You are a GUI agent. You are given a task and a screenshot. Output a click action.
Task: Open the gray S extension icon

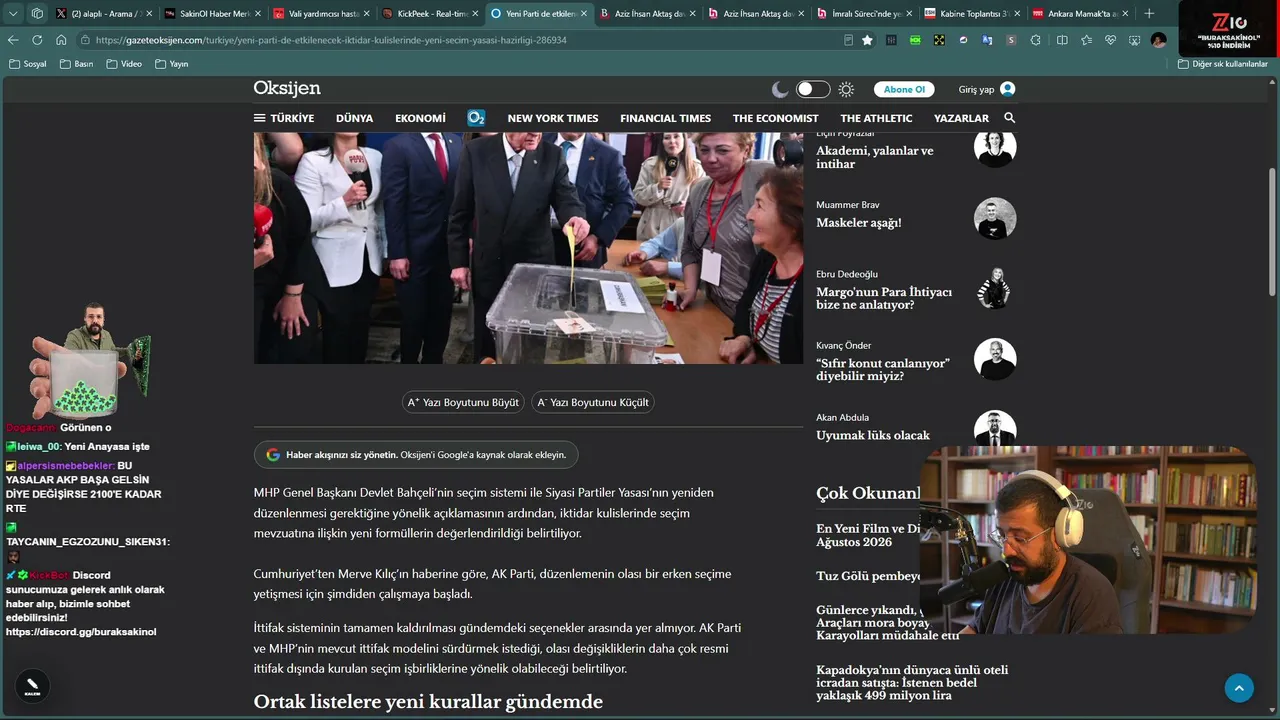click(1011, 40)
